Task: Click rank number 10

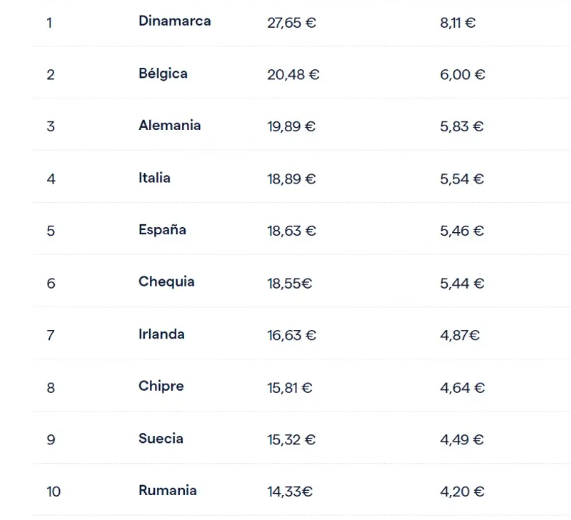Action: pos(53,492)
